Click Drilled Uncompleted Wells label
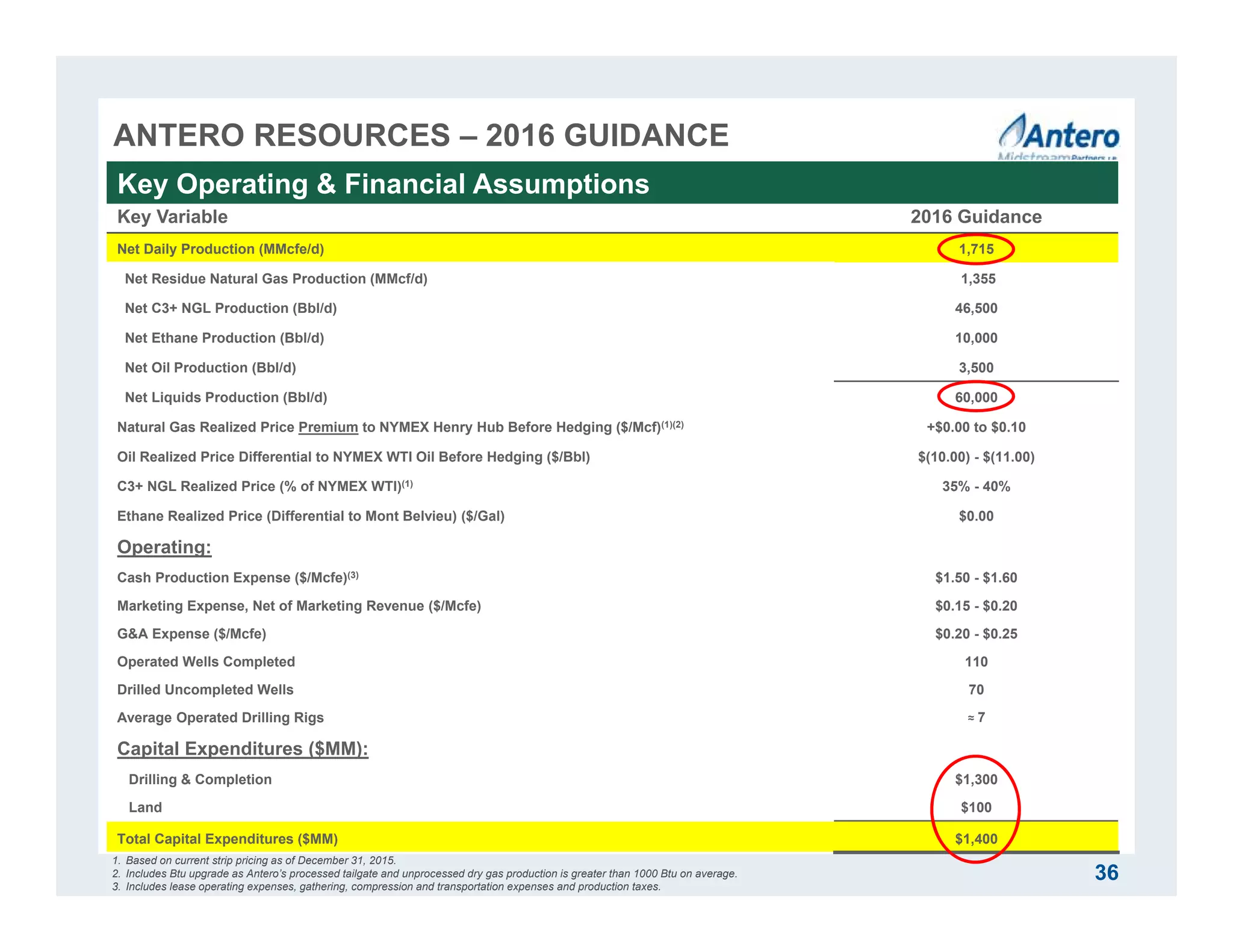Screen dimensions: 1233x952 [205, 690]
